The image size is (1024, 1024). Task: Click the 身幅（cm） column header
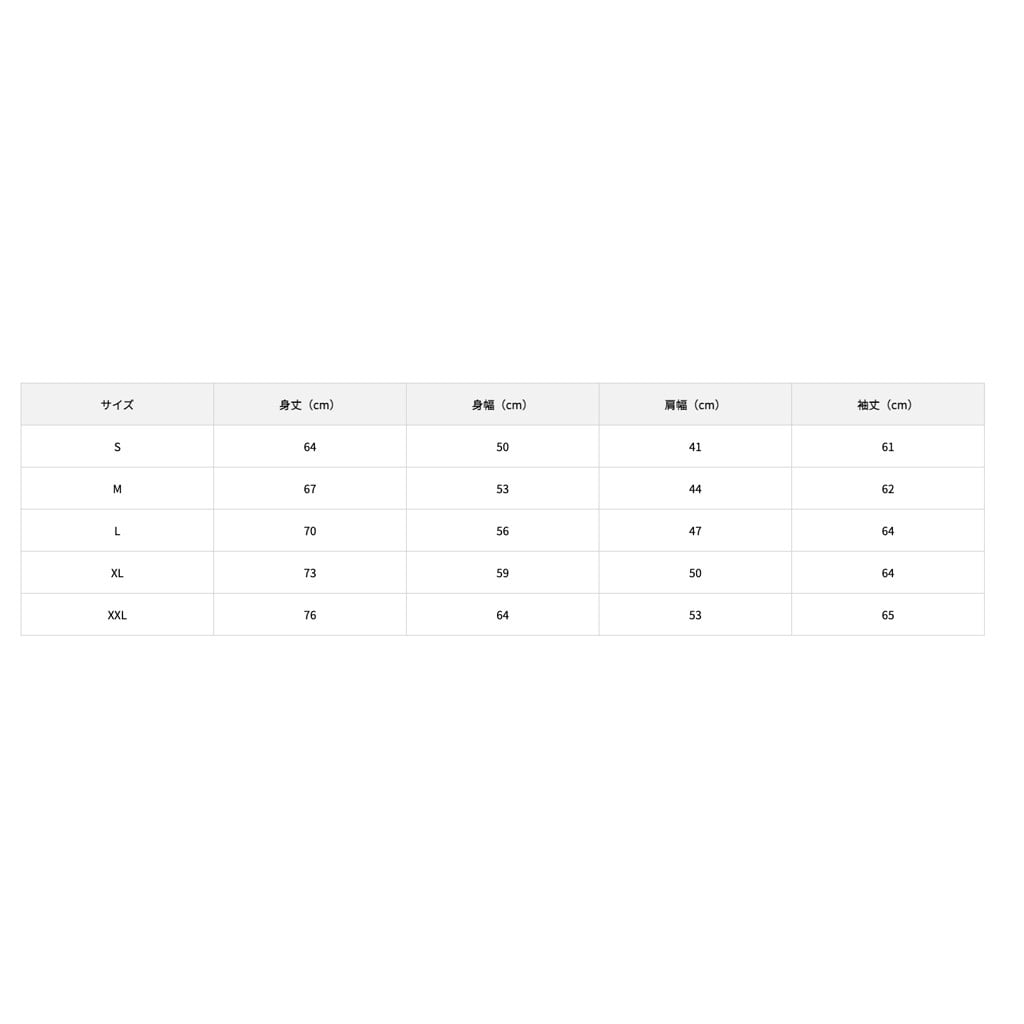tap(502, 405)
